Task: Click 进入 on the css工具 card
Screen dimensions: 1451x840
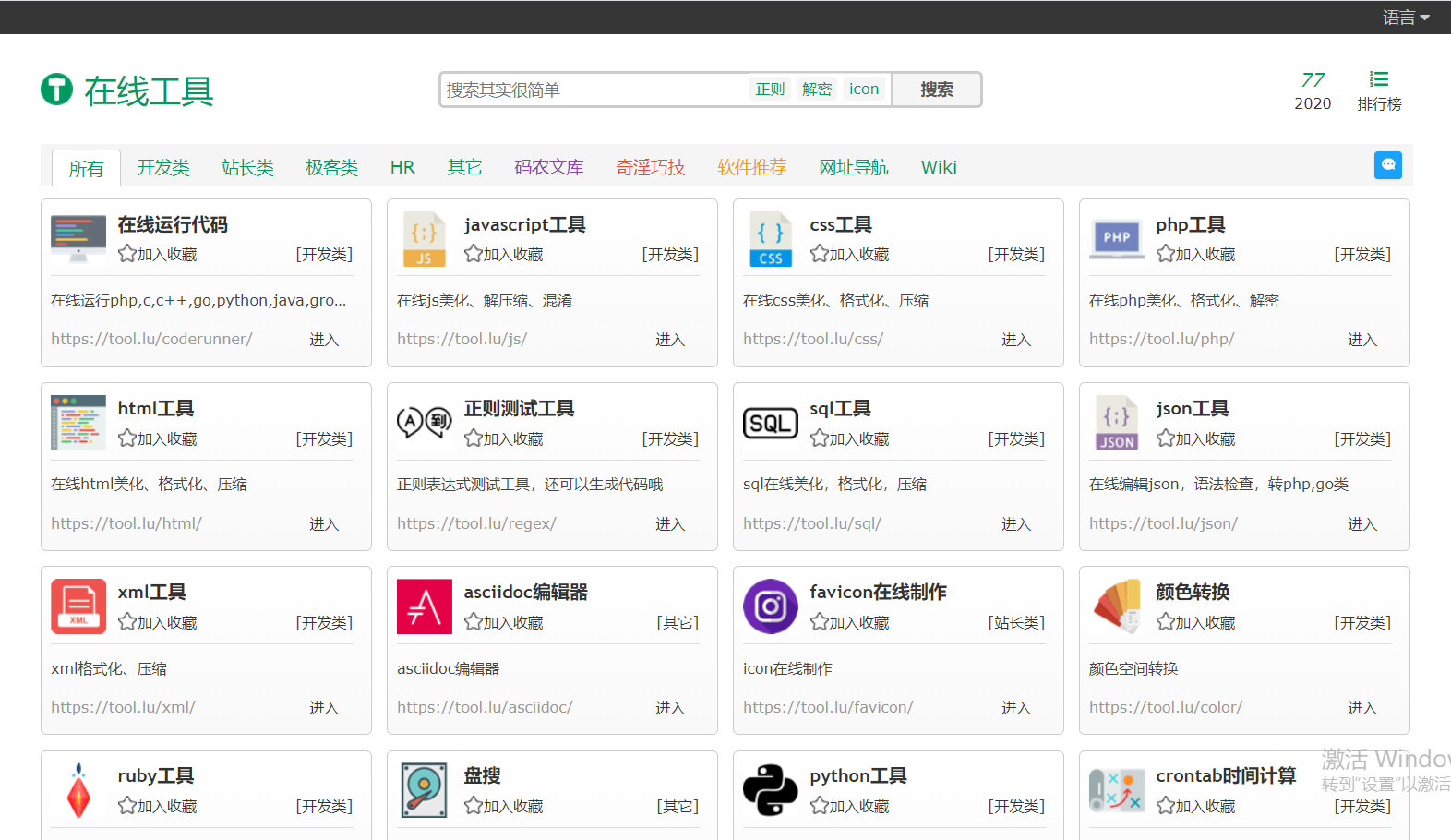Action: pos(1016,340)
